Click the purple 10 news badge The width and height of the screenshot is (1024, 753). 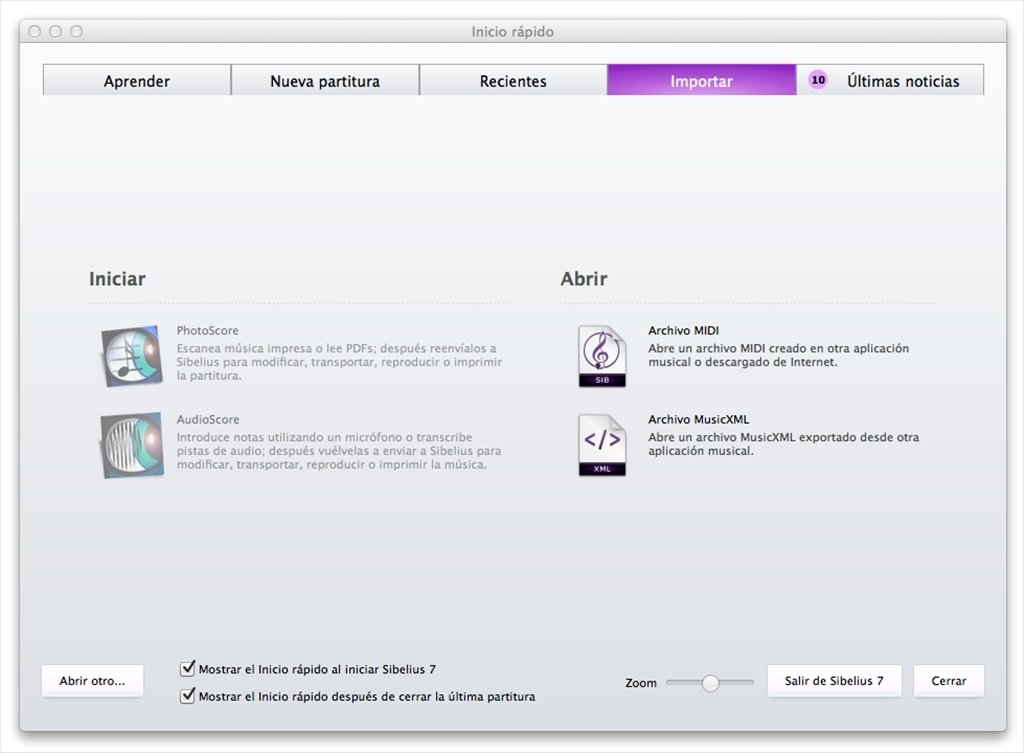pyautogui.click(x=818, y=80)
